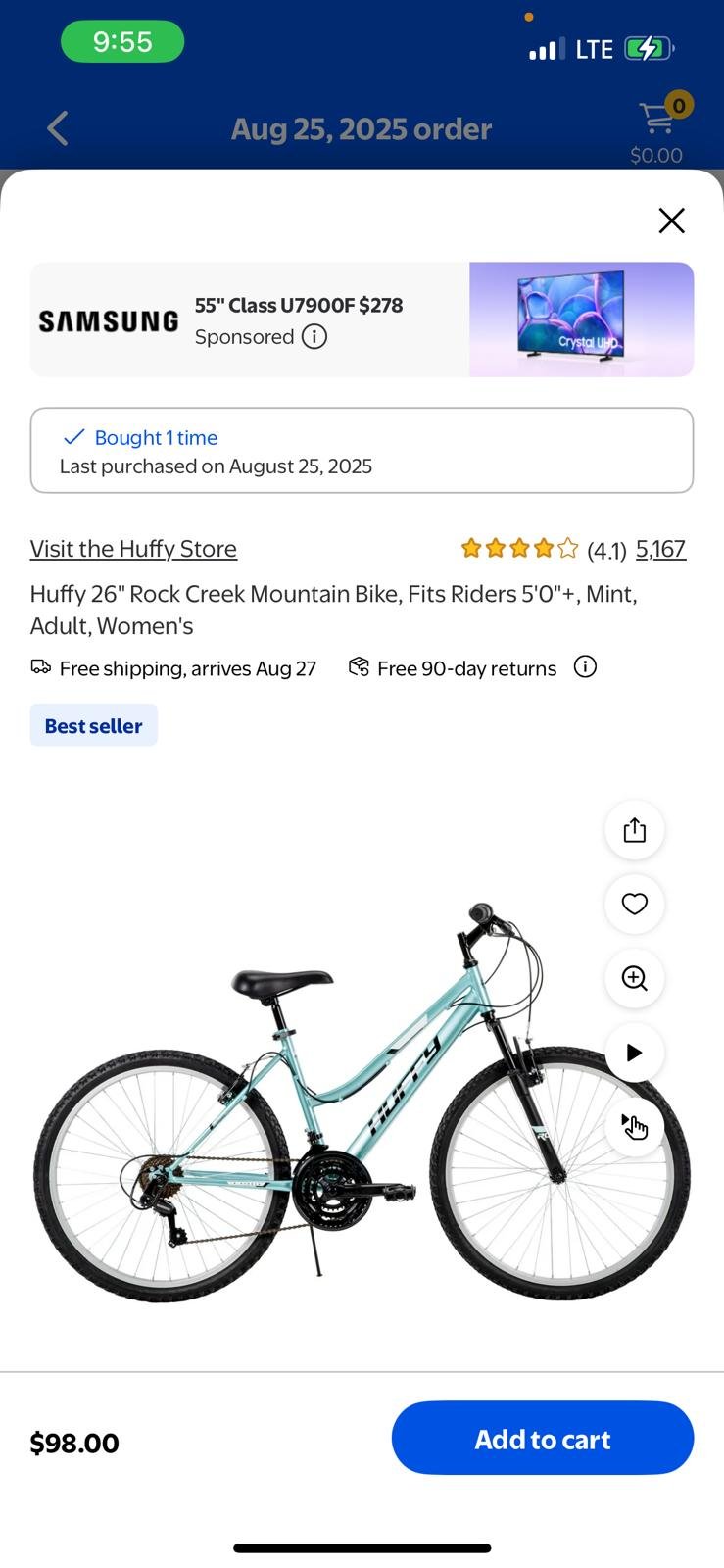Close the product sheet with X
724x1568 pixels.
671,220
